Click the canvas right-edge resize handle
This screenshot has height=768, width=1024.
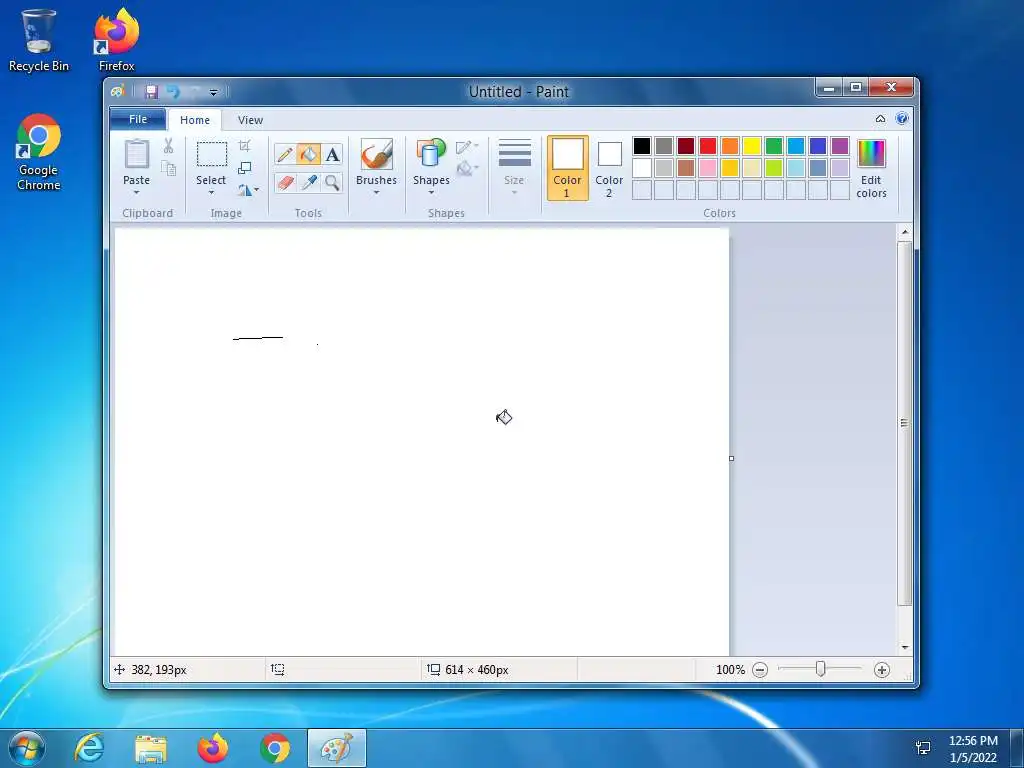click(x=731, y=458)
